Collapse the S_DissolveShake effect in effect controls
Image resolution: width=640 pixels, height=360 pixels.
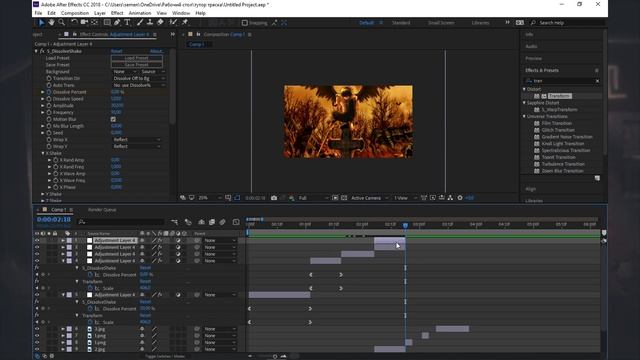(36, 51)
